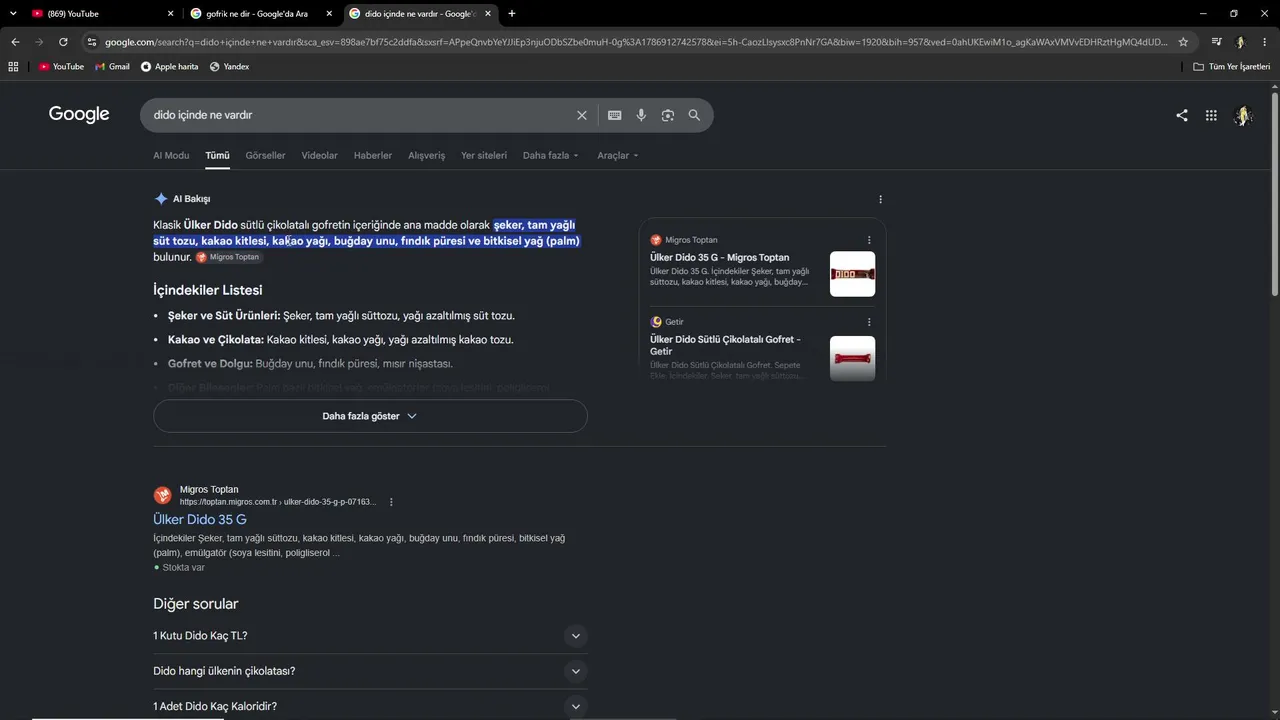This screenshot has width=1280, height=720.
Task: Open the Migros Toptan source chip
Action: click(229, 257)
